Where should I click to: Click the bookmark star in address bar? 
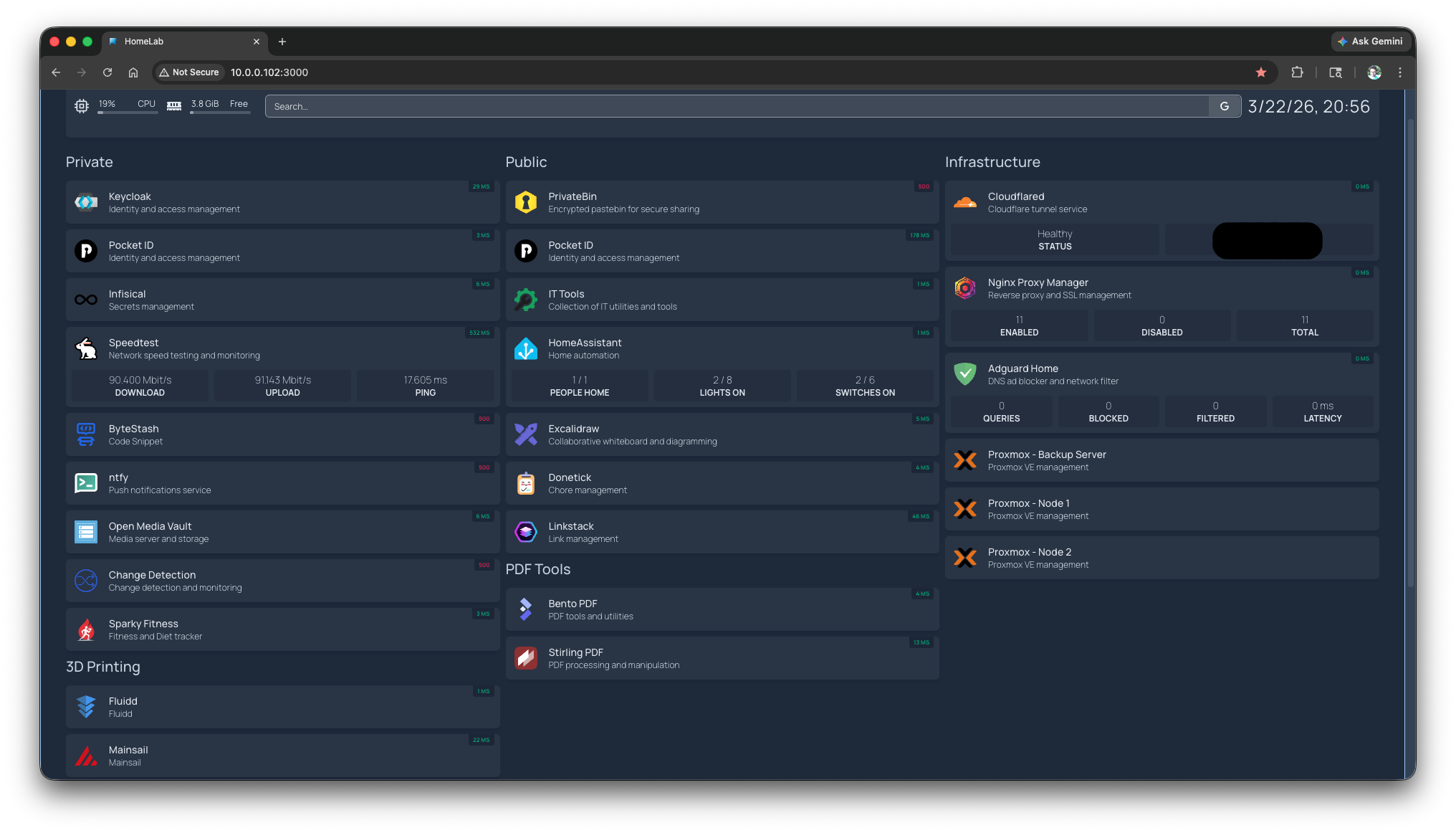point(1261,72)
